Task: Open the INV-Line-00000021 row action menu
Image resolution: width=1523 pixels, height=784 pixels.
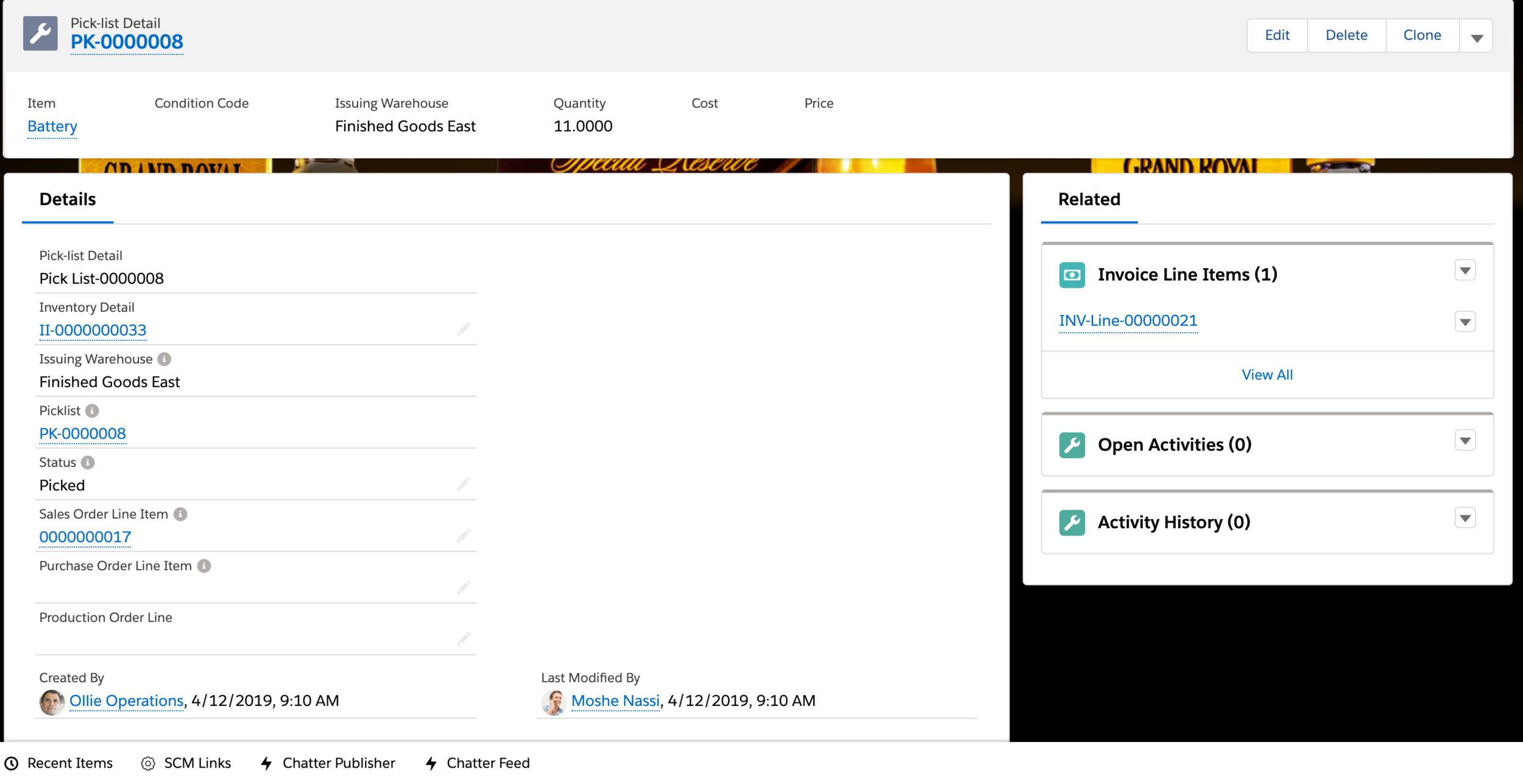Action: click(1465, 322)
